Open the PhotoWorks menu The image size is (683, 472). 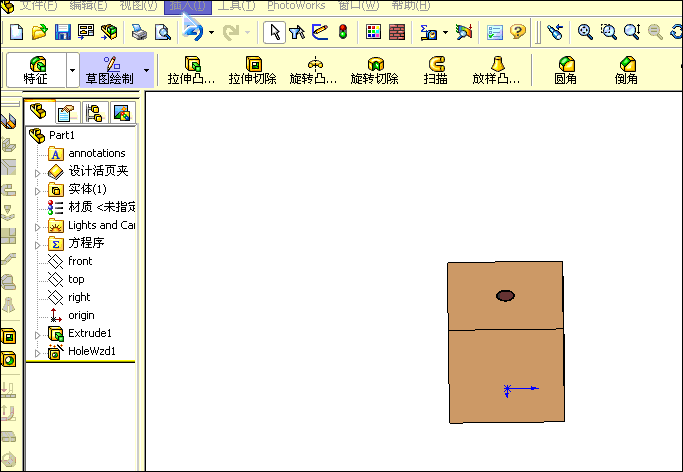[x=296, y=6]
